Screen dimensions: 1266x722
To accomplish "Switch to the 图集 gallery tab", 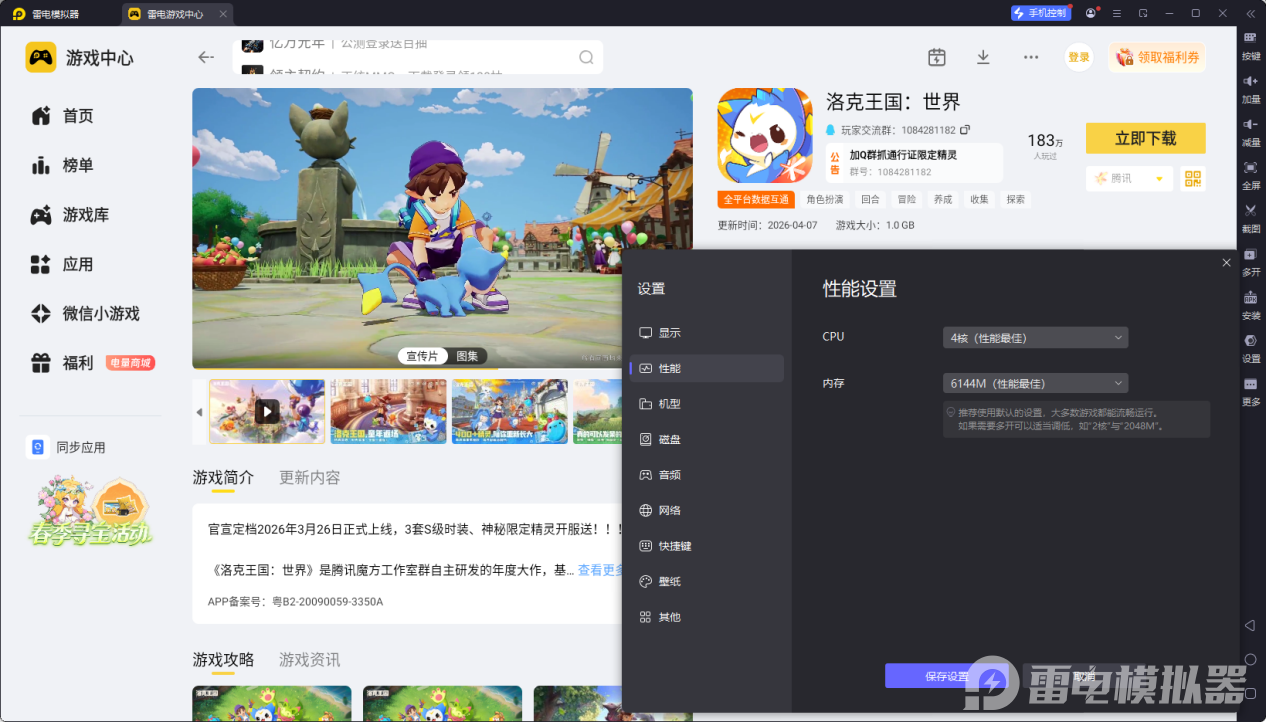I will pyautogui.click(x=467, y=356).
